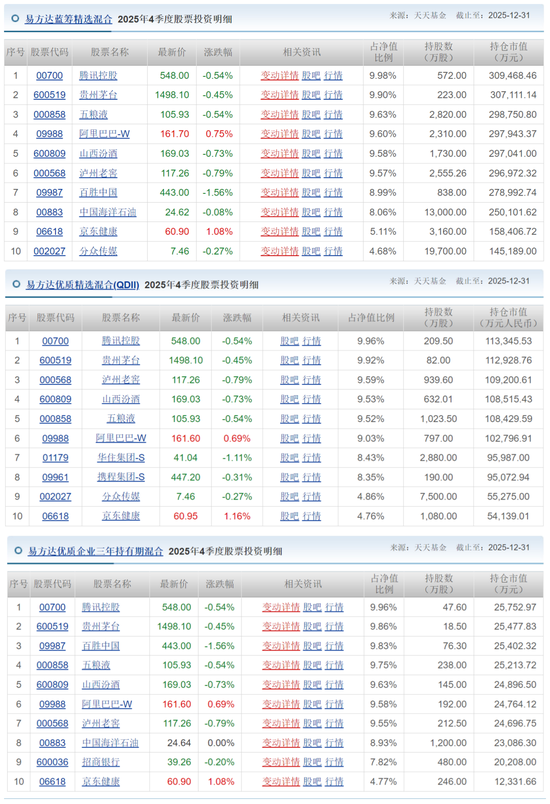Select the 1.16% change value

(x=237, y=516)
